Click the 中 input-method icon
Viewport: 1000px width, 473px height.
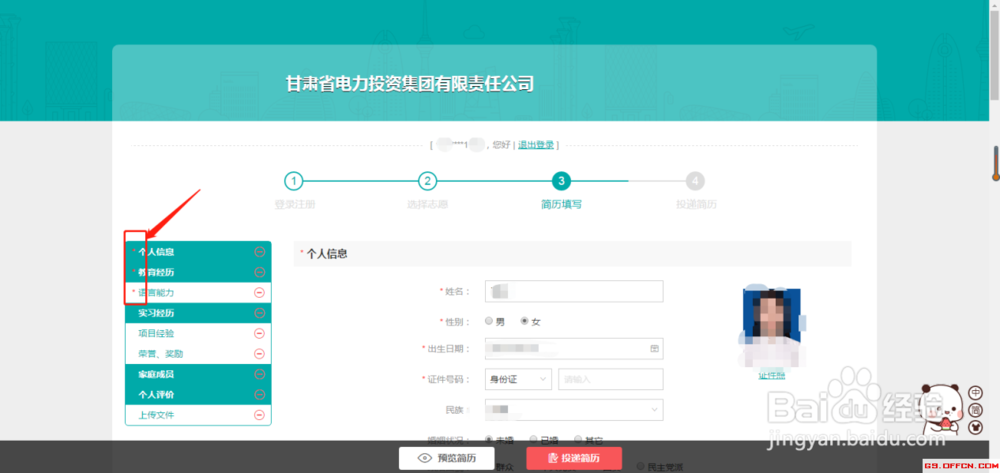975,392
